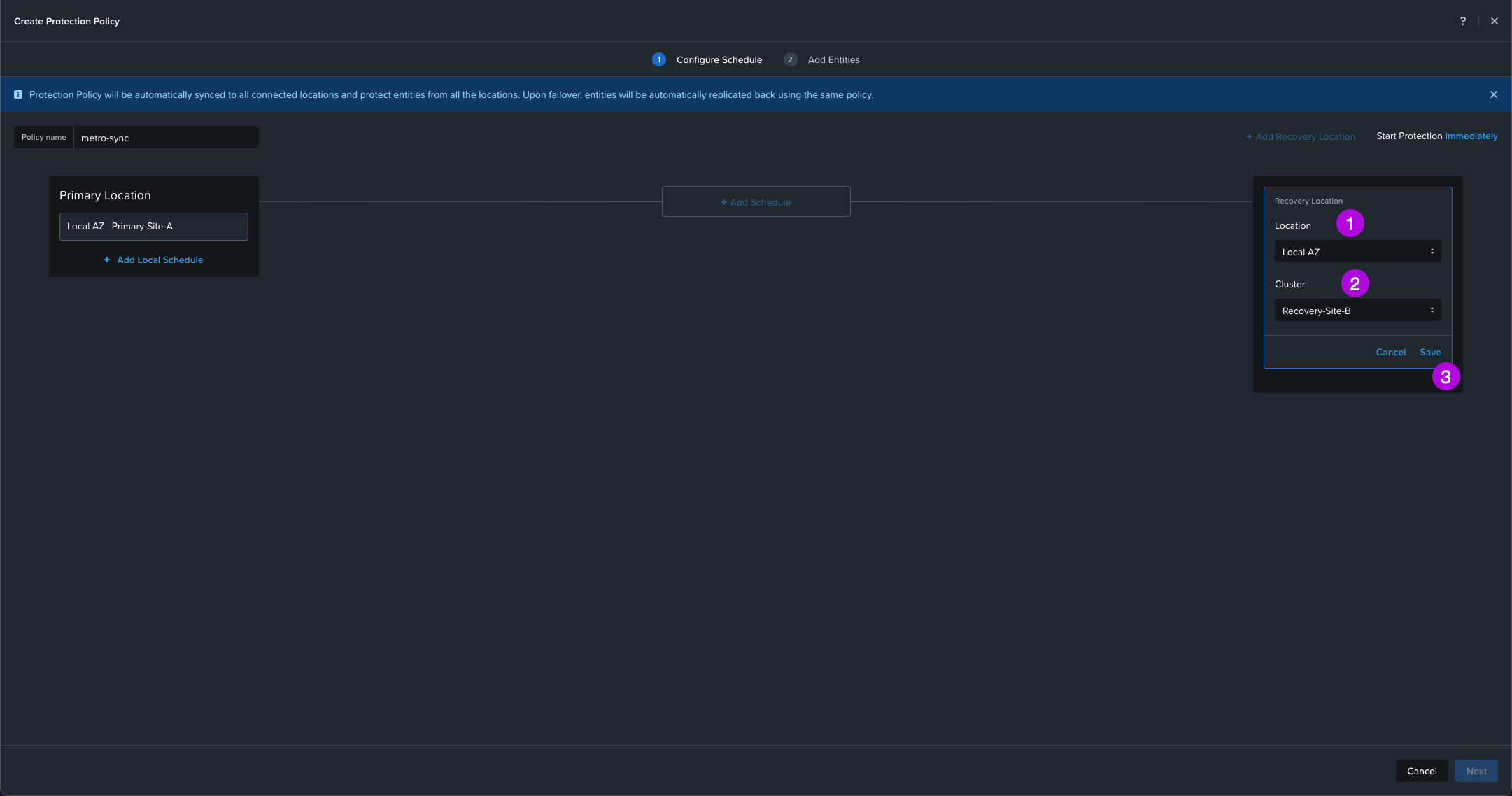The width and height of the screenshot is (1512, 796).
Task: Click the Policy name label
Action: point(43,137)
